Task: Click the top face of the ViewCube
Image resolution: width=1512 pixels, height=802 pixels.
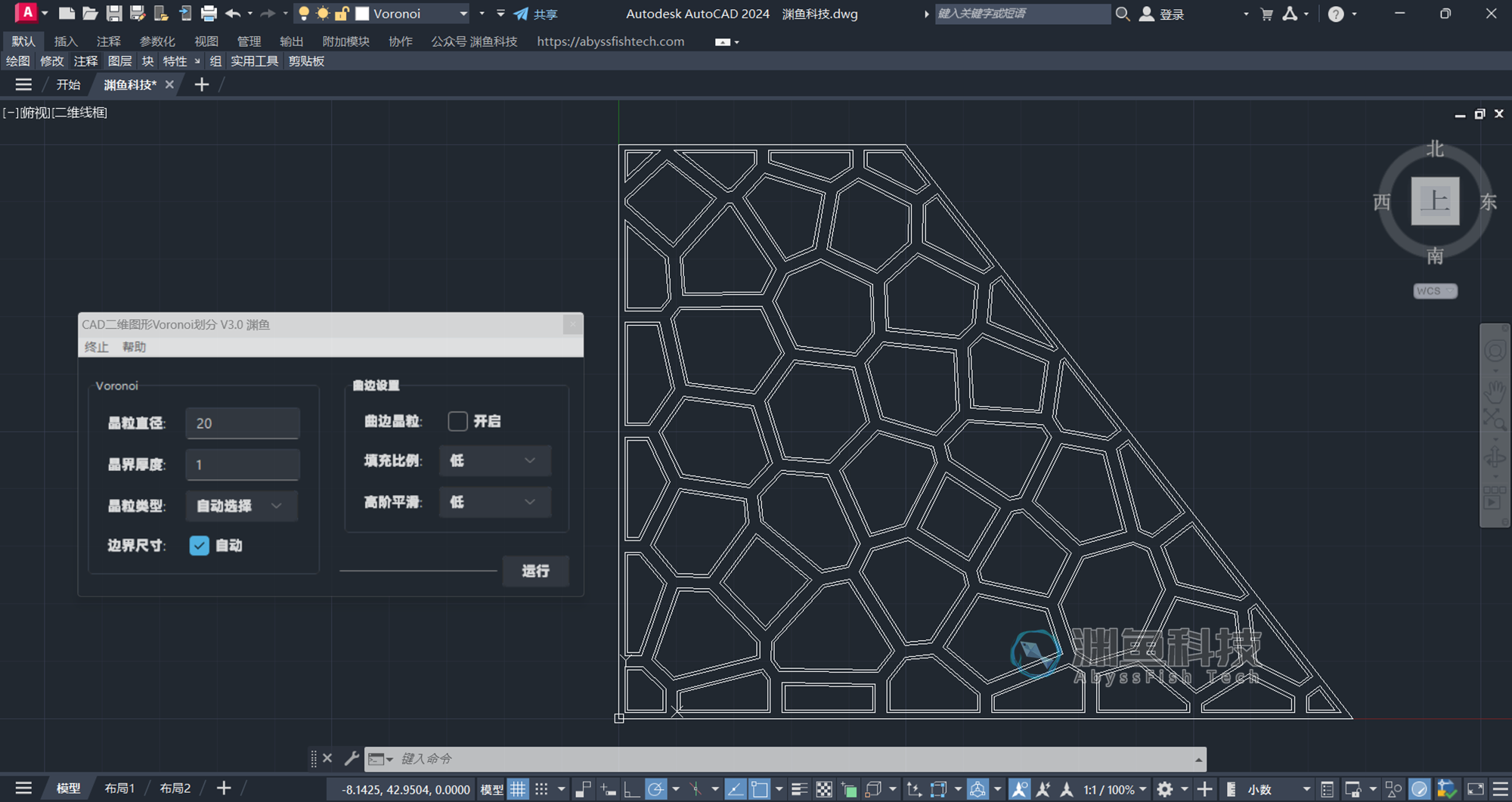Action: coord(1435,201)
